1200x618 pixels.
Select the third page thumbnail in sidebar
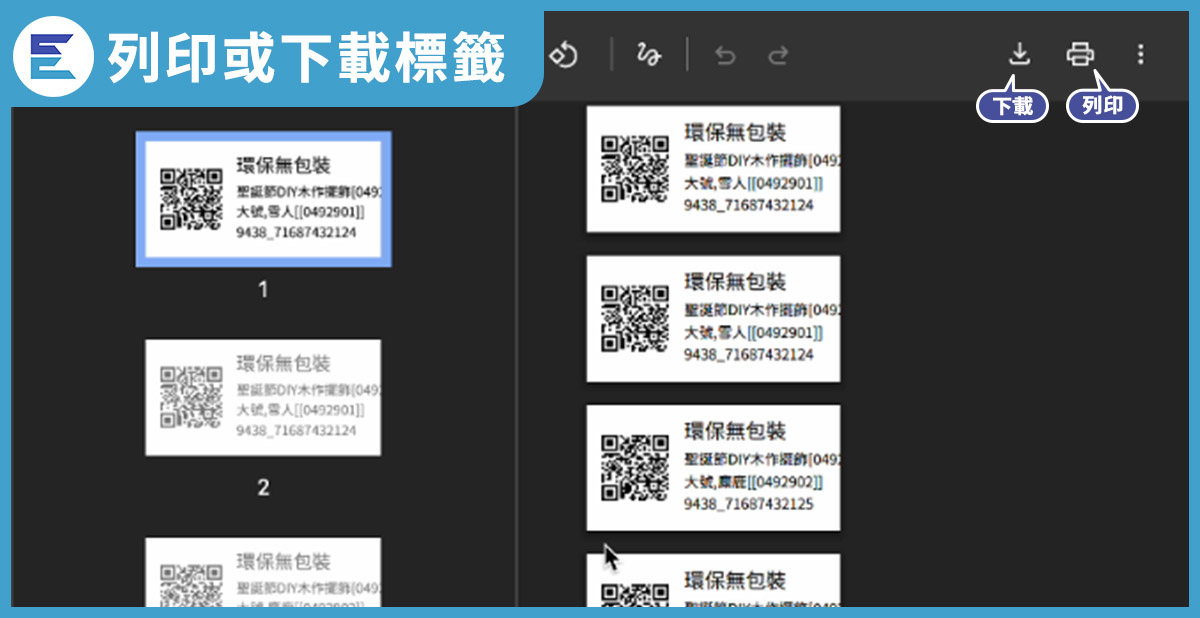(263, 572)
